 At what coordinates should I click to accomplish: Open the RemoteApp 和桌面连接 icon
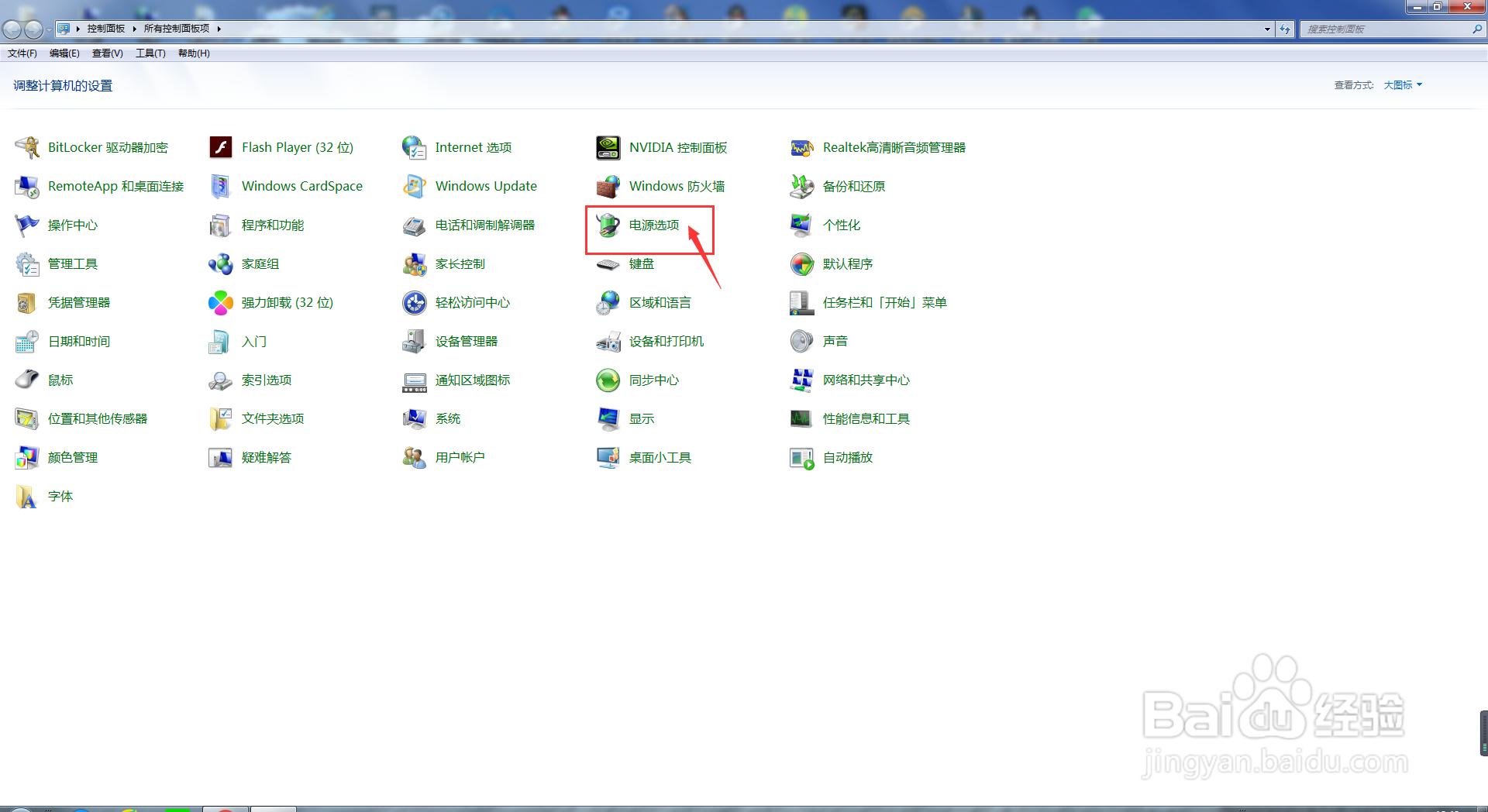click(x=27, y=186)
